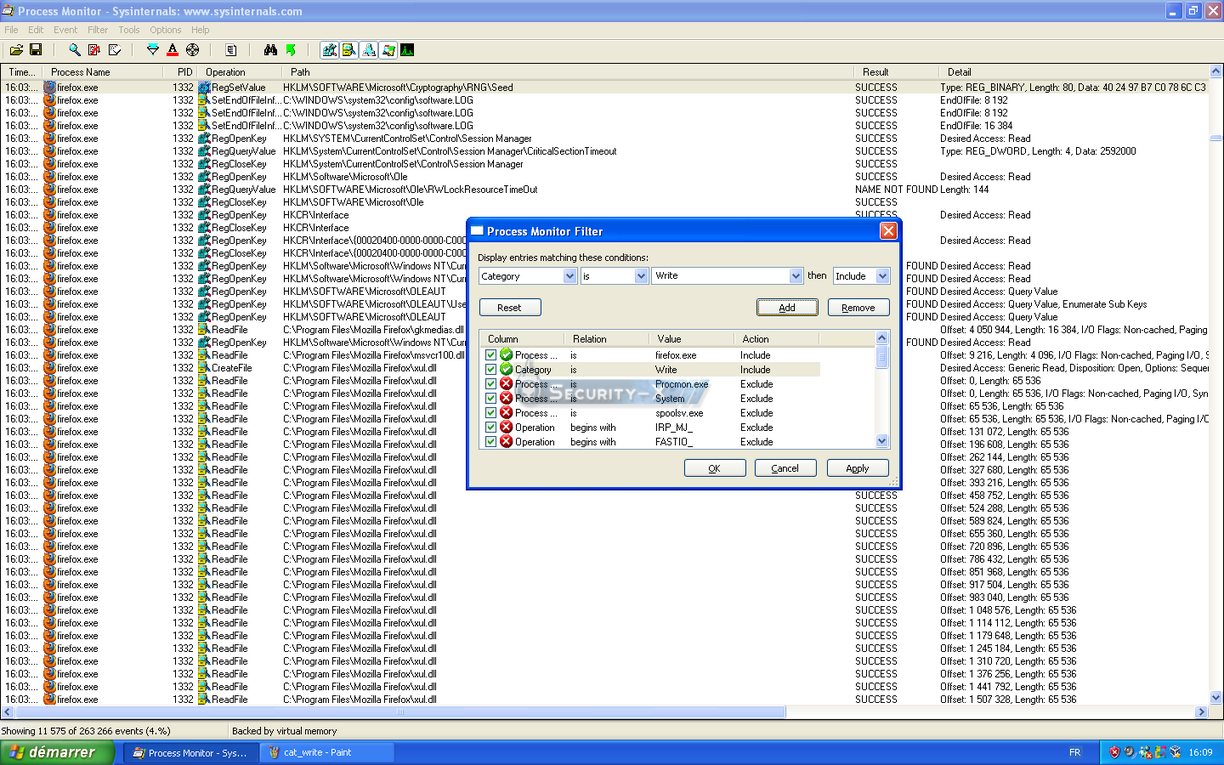Click 'Backed by virtual memory' in status bar
Viewport: 1224px width, 765px height.
tap(285, 731)
